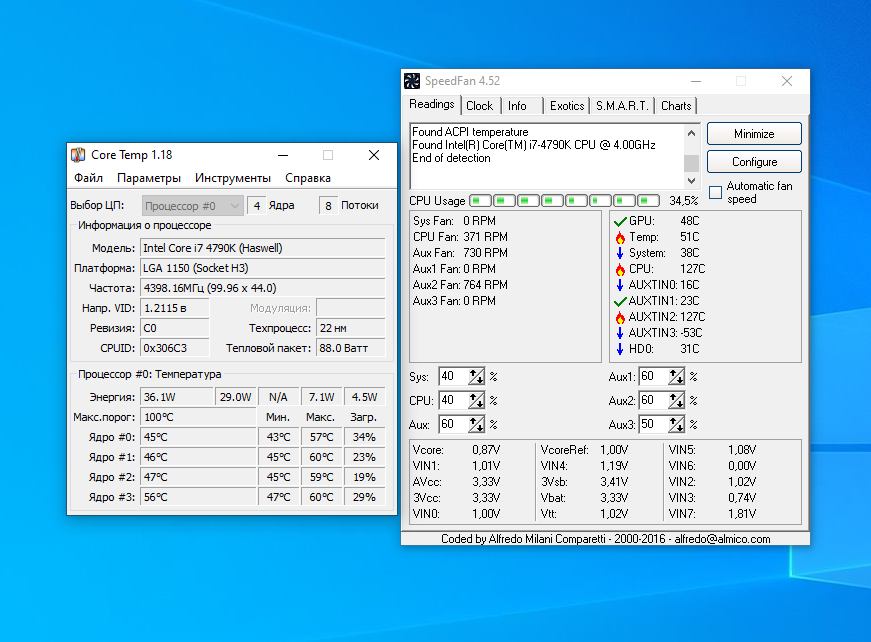Click the Тепловой пакет value 88.0 Ватт

pos(351,348)
